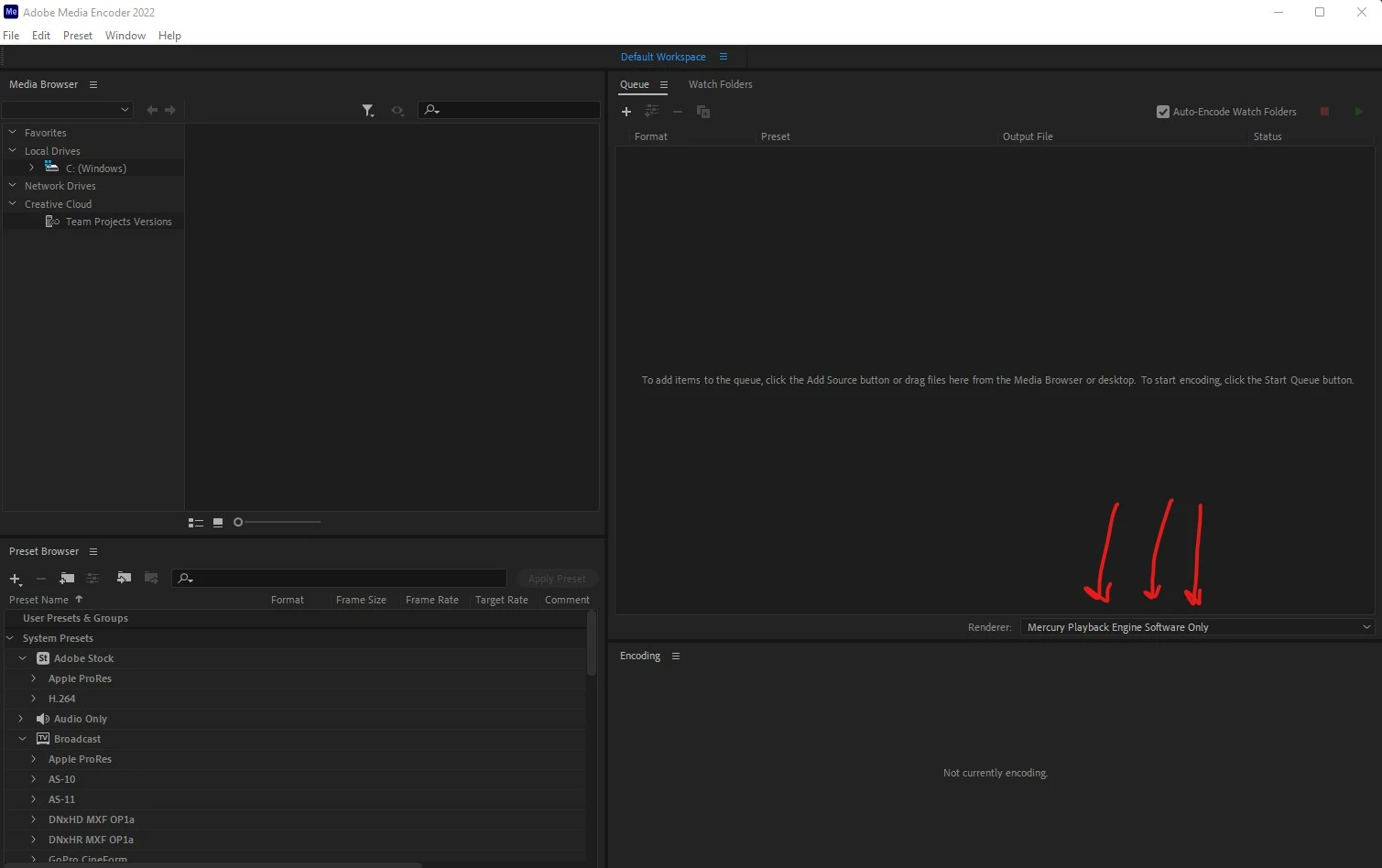Switch to the Watch Folders tab
1382x868 pixels.
[721, 84]
